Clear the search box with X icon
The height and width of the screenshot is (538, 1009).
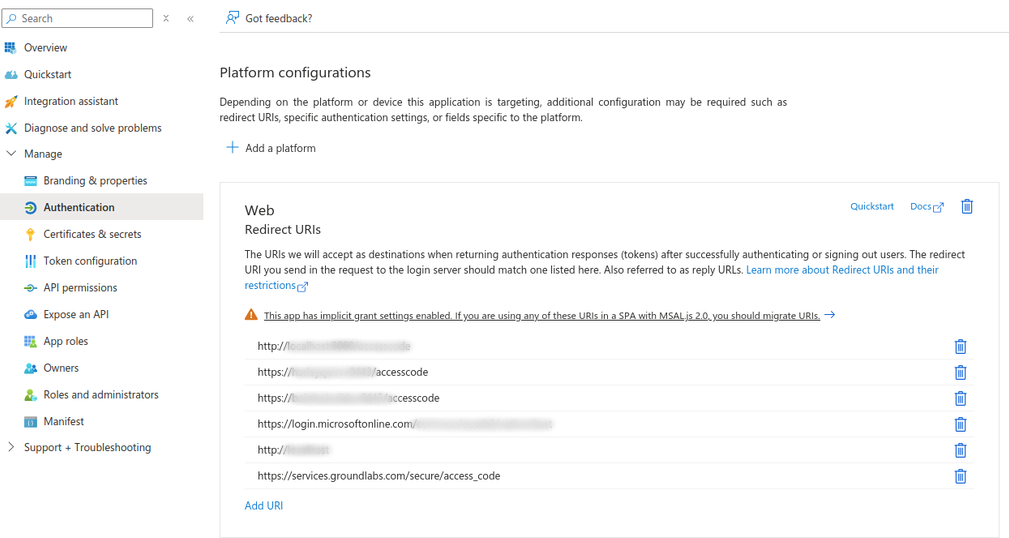(x=166, y=18)
